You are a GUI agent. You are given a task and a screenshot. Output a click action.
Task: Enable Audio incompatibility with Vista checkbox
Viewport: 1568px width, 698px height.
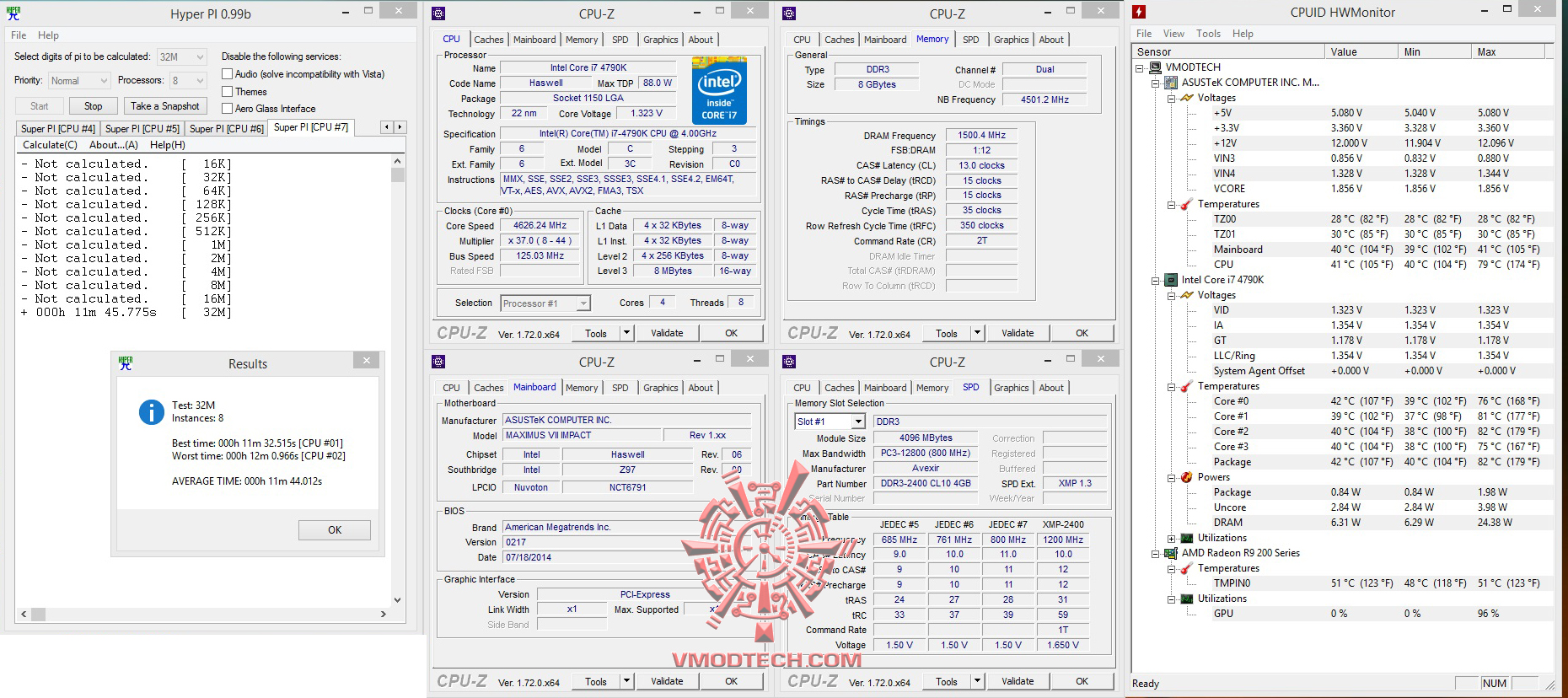tap(227, 74)
